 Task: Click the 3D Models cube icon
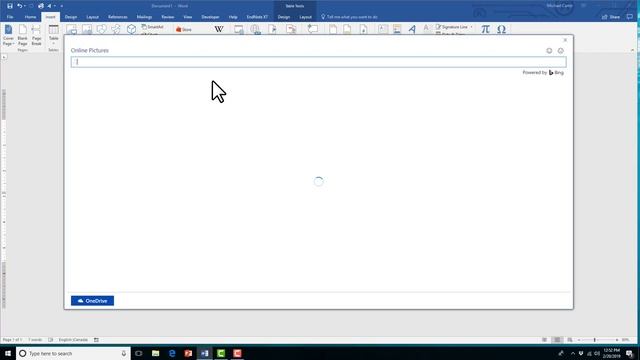[x=131, y=29]
